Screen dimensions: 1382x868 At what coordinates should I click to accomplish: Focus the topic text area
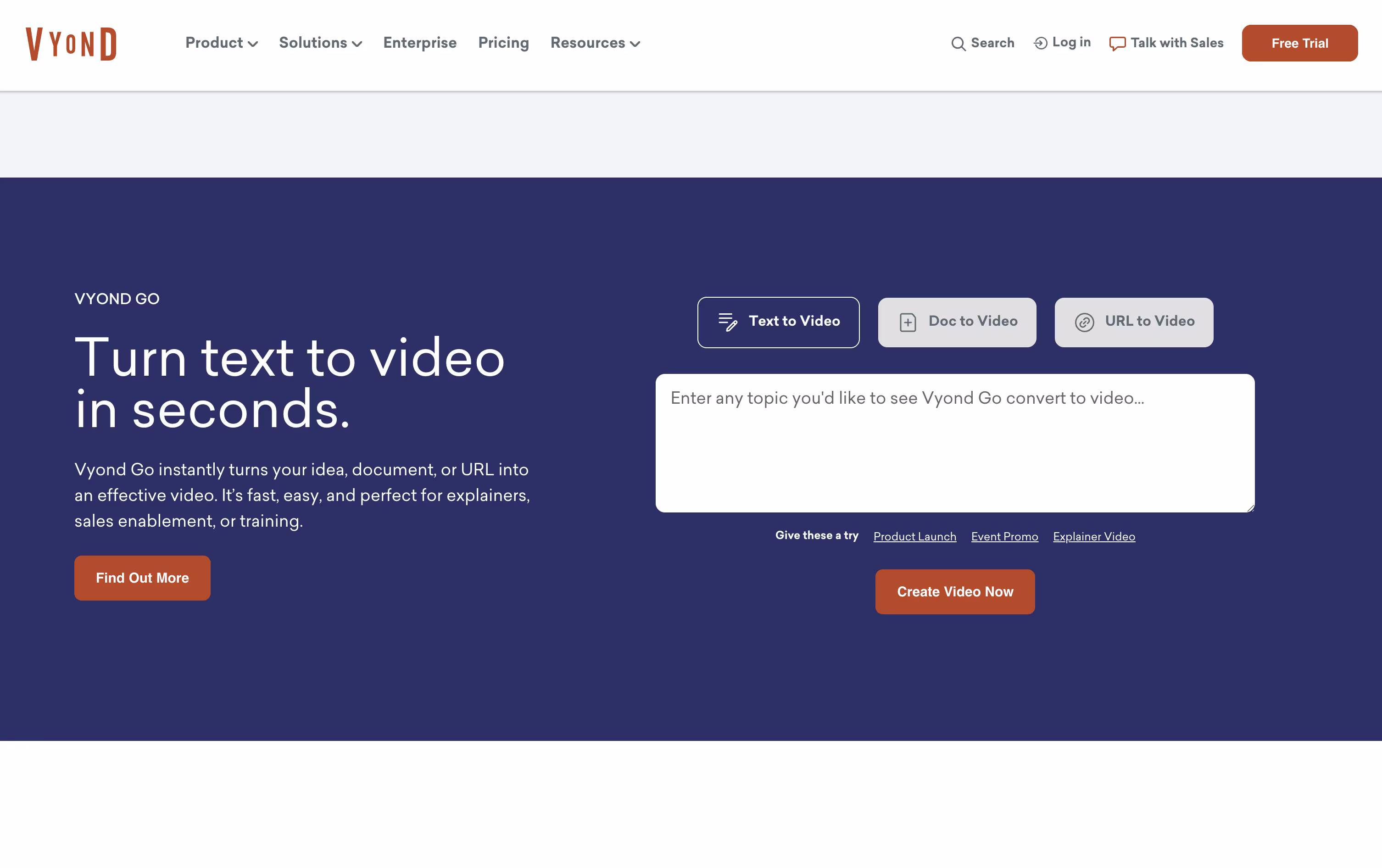coord(955,444)
